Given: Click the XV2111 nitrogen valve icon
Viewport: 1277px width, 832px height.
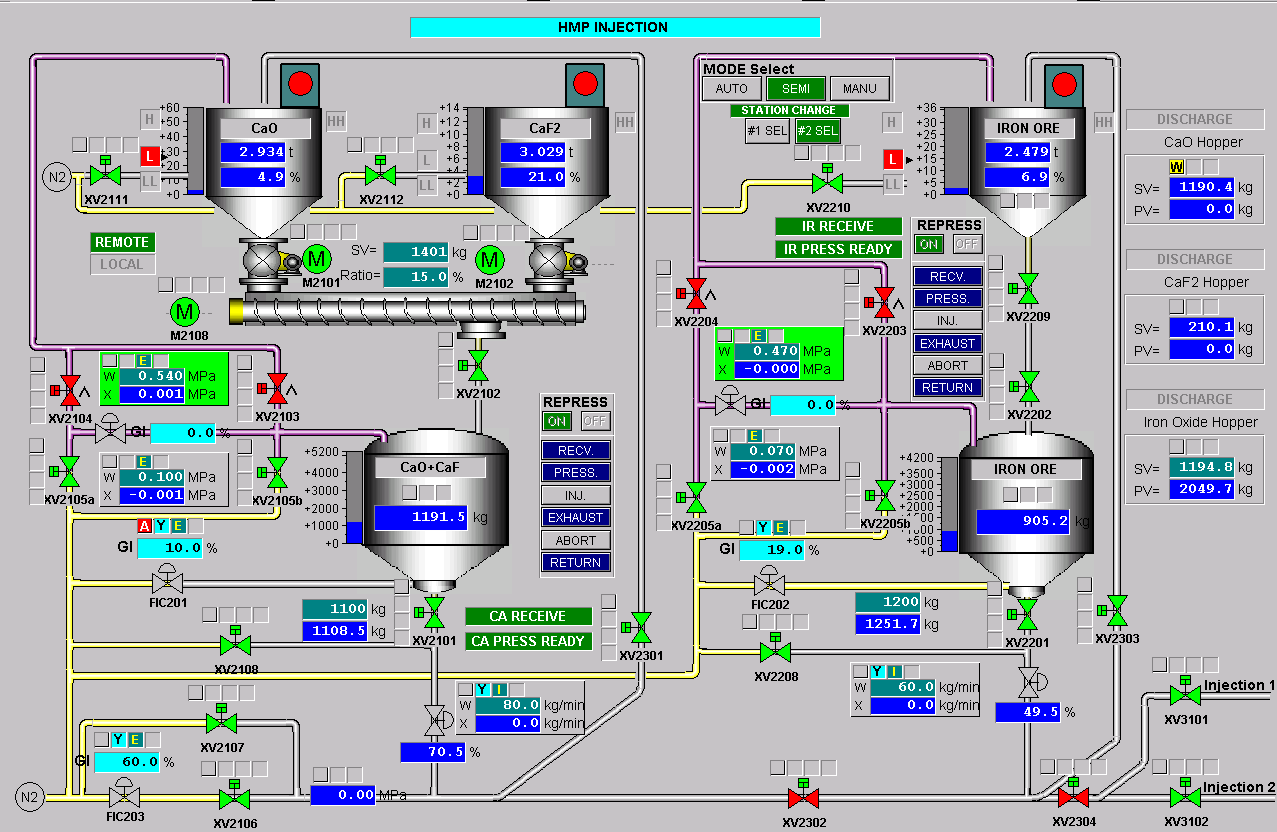Looking at the screenshot, I should [101, 174].
